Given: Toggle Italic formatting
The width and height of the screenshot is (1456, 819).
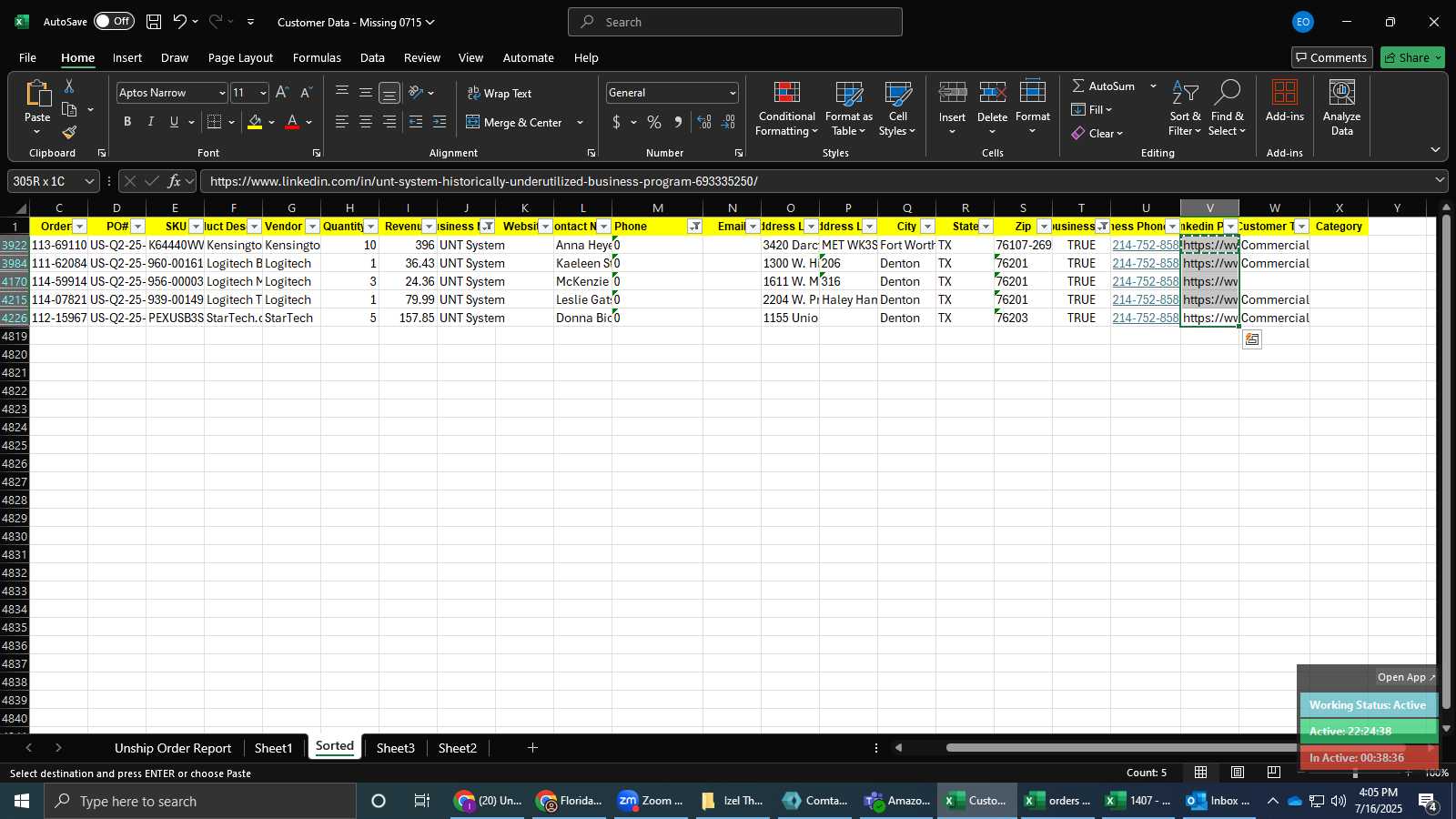Looking at the screenshot, I should [151, 122].
